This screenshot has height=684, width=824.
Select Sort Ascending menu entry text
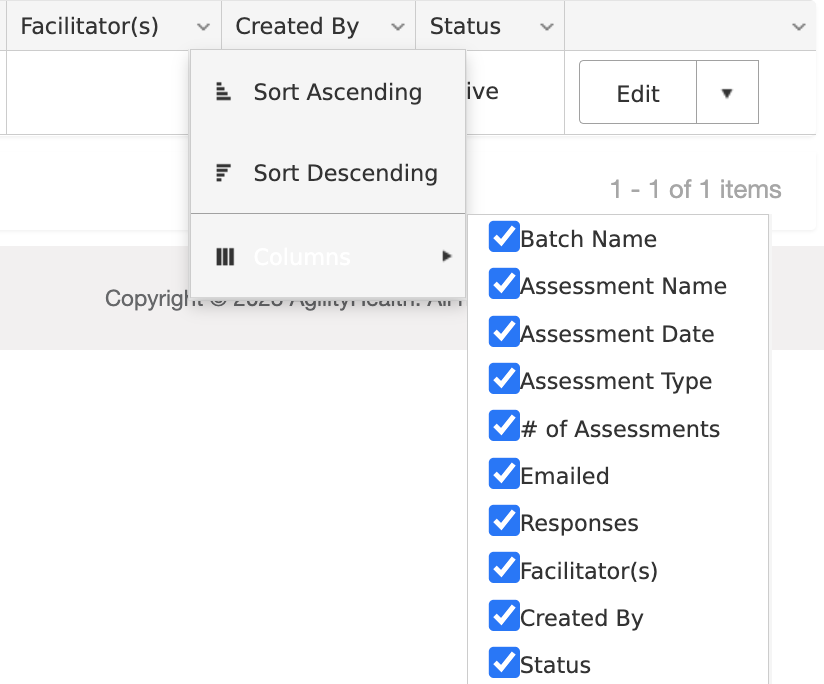point(338,92)
